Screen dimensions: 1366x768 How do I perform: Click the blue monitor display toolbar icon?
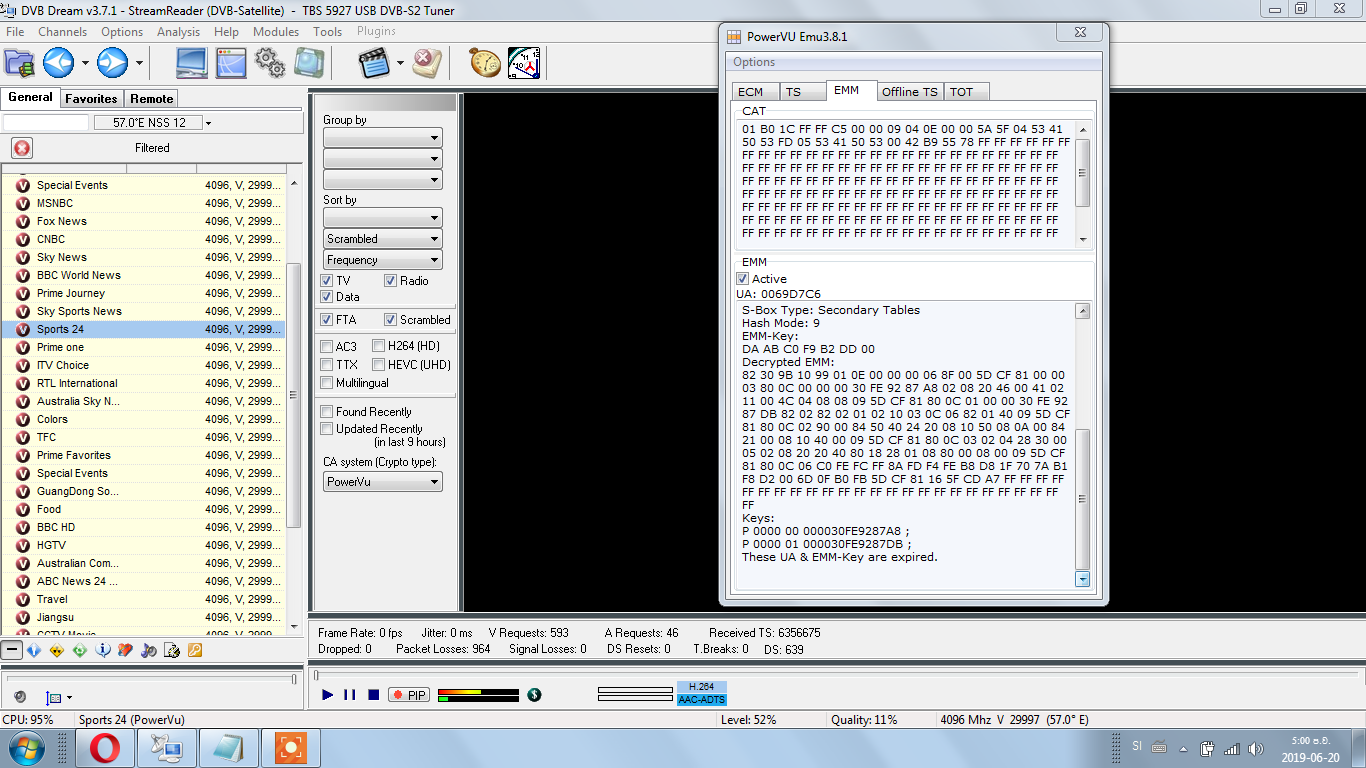(x=192, y=63)
